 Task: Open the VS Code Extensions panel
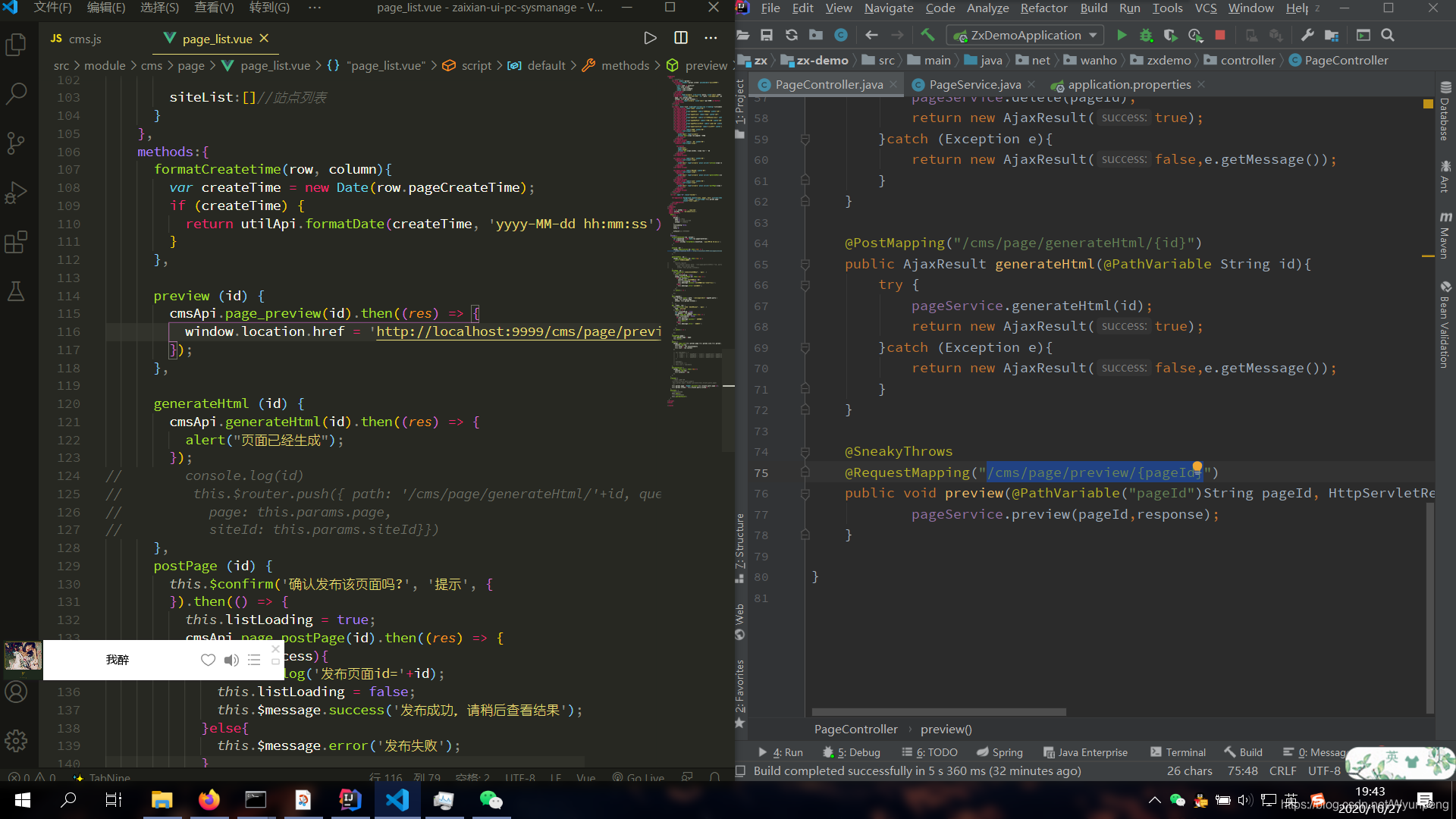(x=16, y=243)
